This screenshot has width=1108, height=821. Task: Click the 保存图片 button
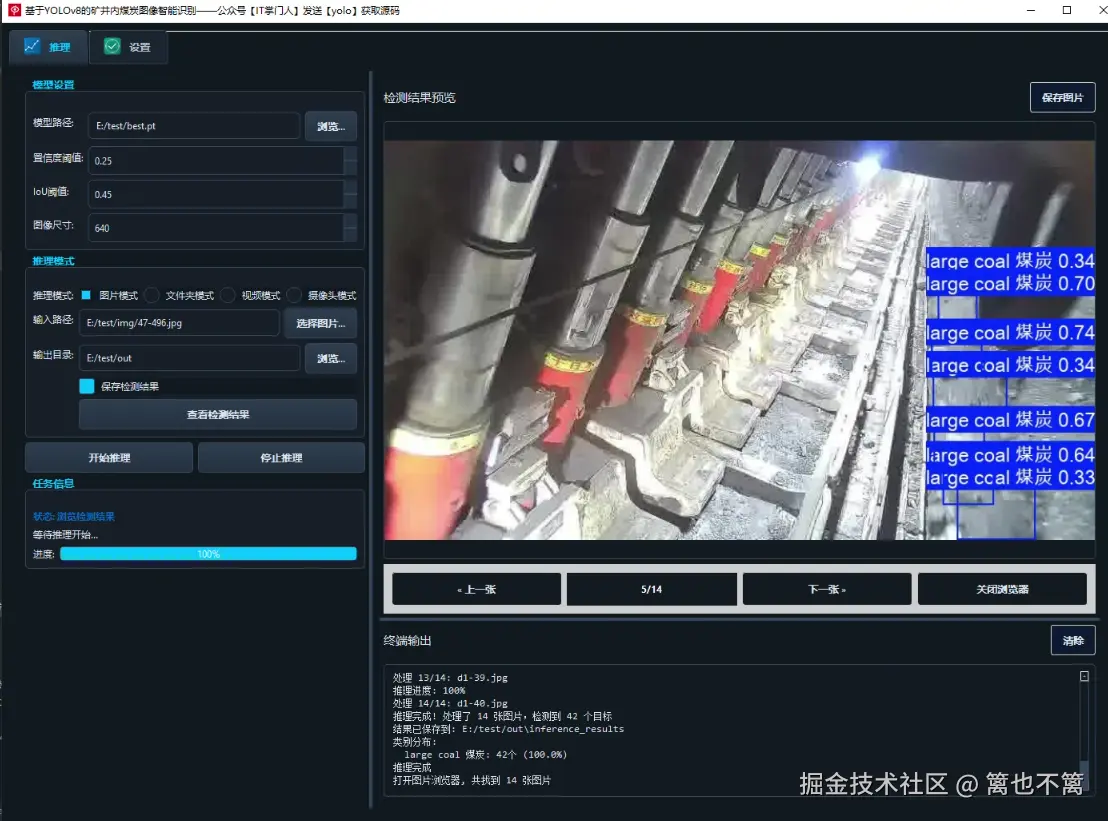(1062, 98)
